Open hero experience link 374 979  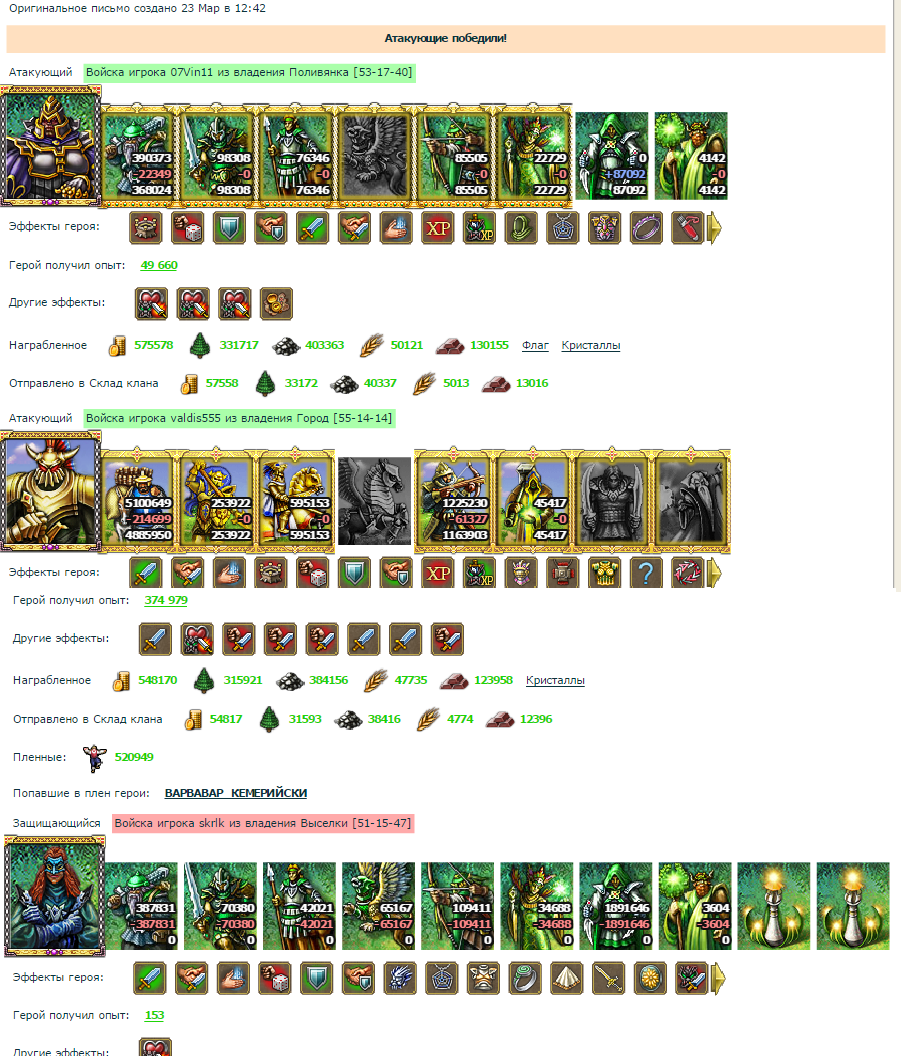tap(166, 600)
